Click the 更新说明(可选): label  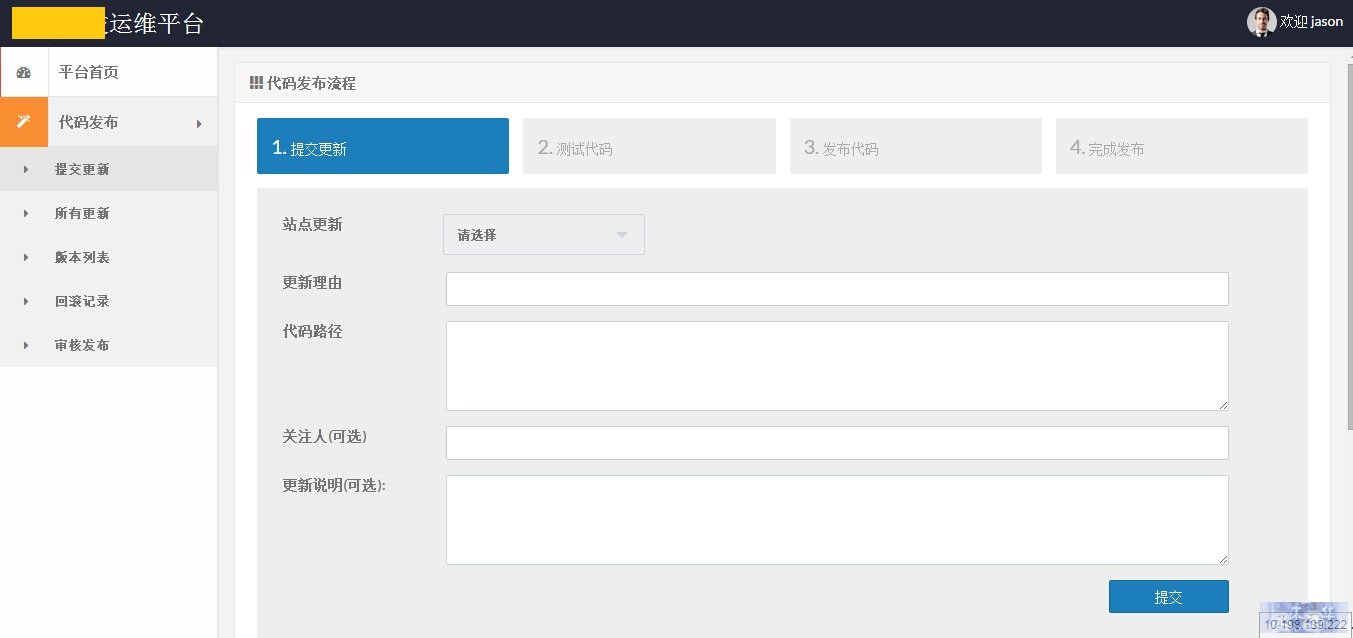(x=334, y=485)
